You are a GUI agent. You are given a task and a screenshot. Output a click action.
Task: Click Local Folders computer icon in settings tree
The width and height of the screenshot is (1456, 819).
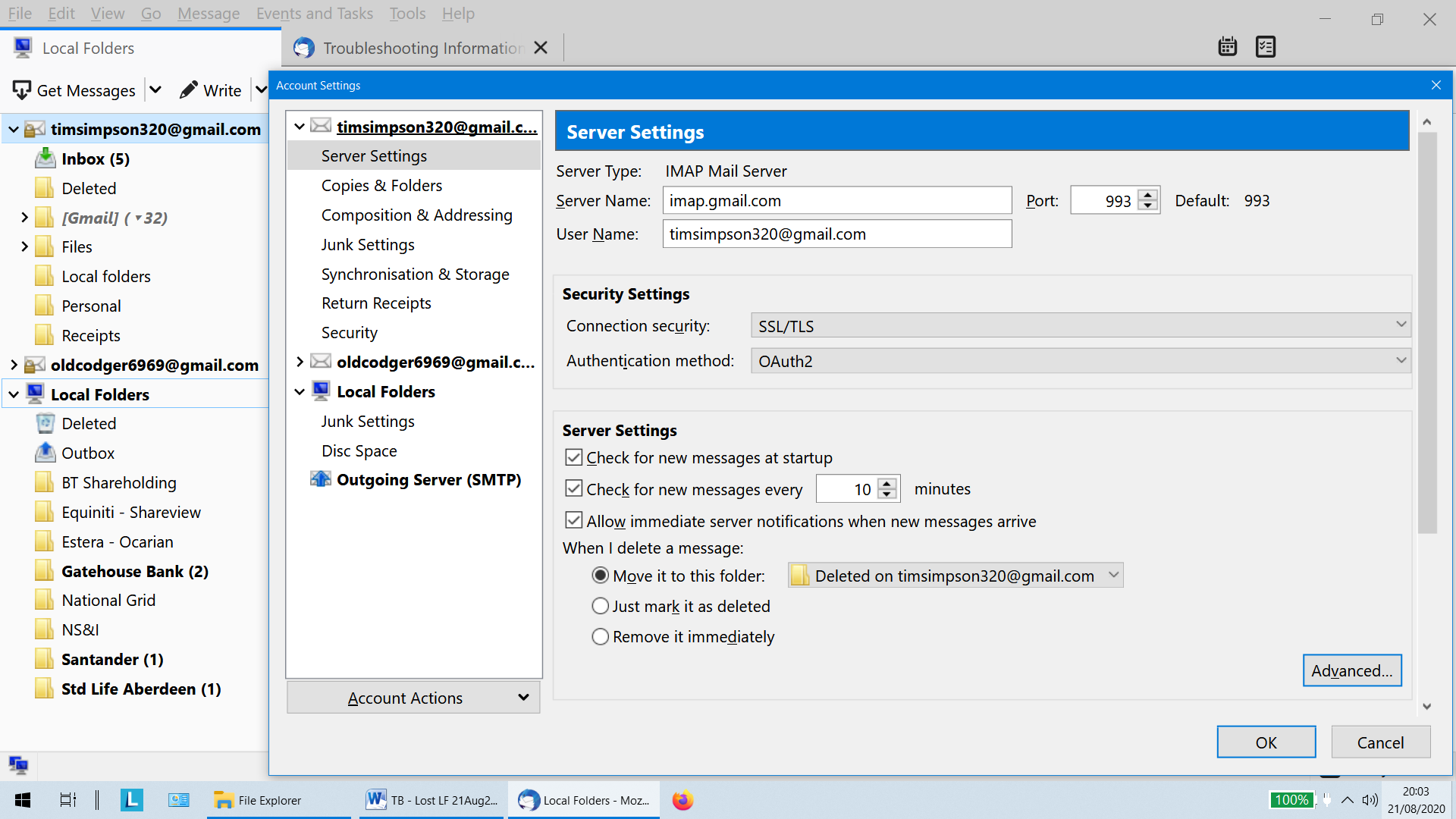click(321, 391)
